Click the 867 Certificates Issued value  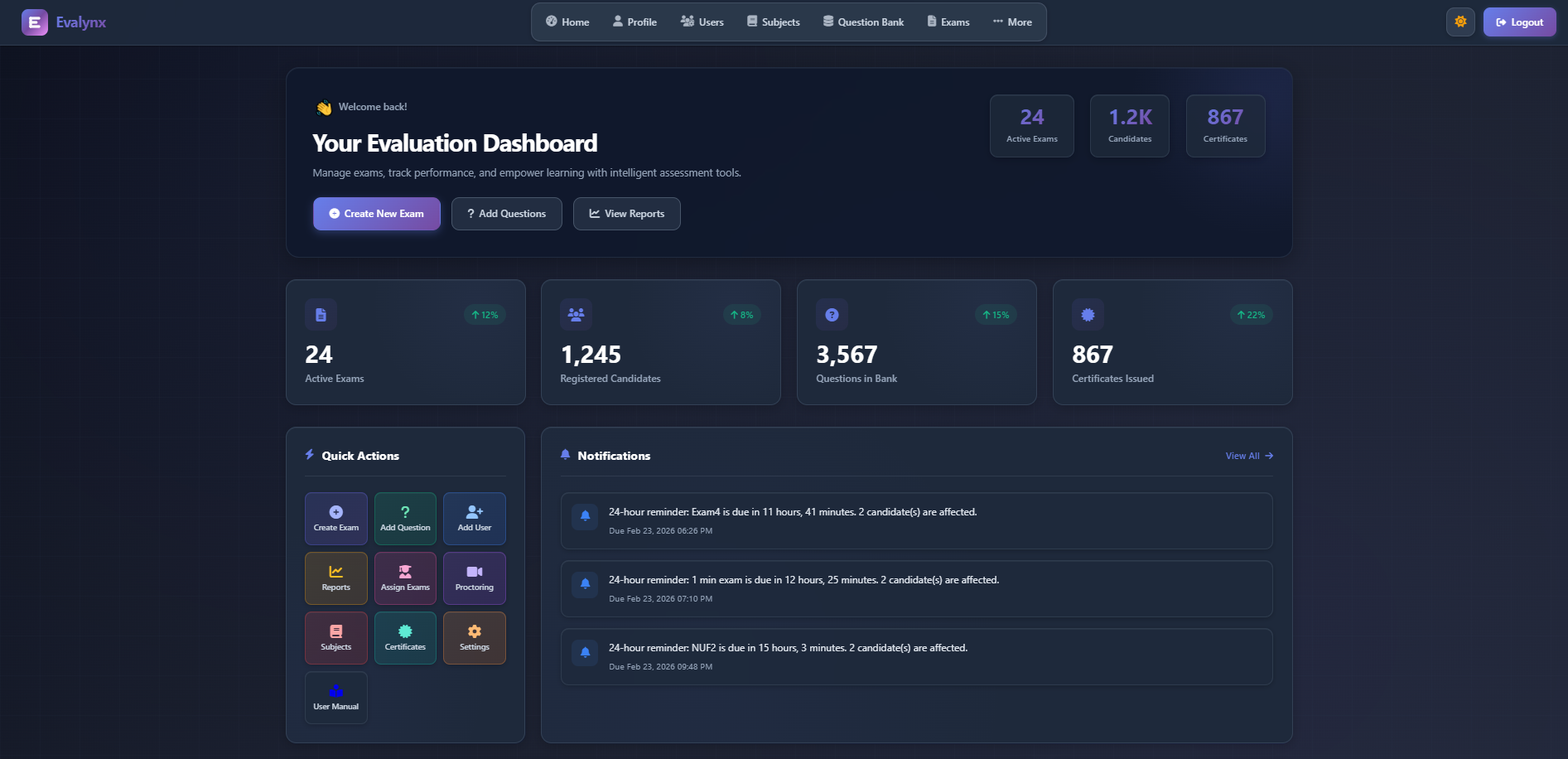[1093, 355]
